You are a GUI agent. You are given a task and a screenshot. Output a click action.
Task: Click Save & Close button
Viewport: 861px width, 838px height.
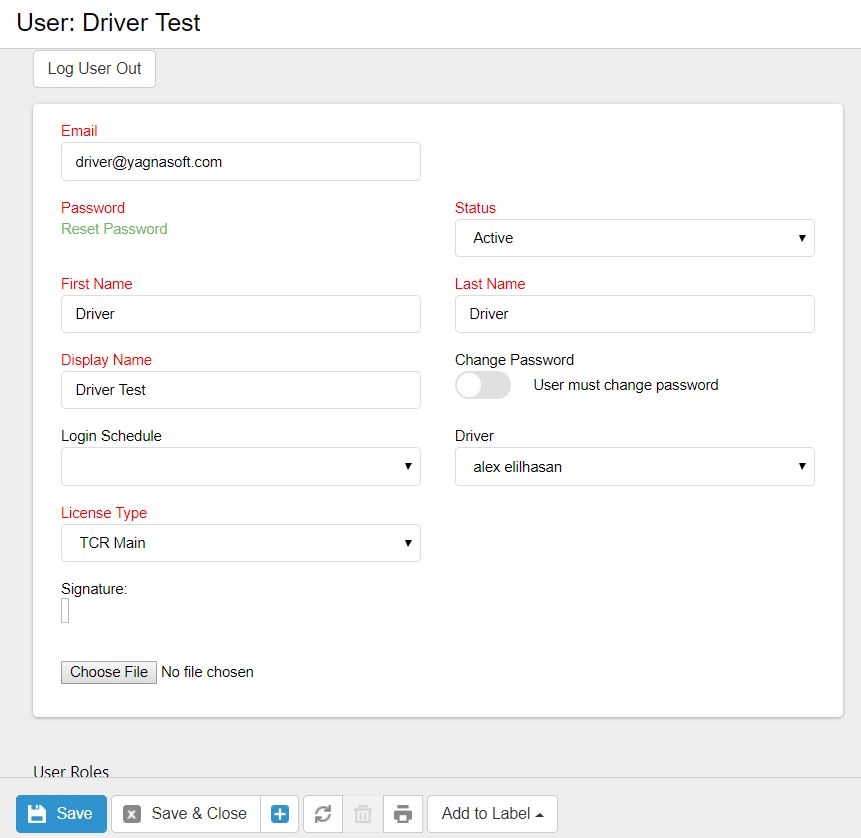click(186, 814)
